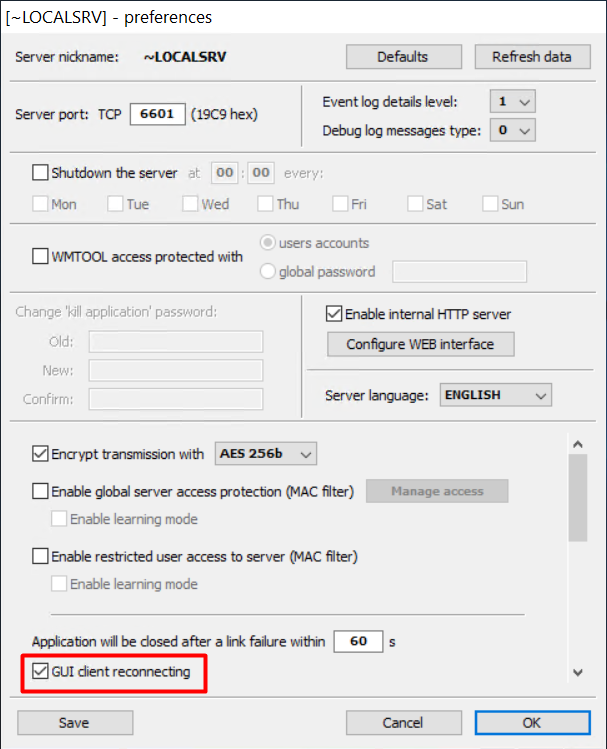Click the Server port TCP field
The image size is (607, 749).
[157, 114]
